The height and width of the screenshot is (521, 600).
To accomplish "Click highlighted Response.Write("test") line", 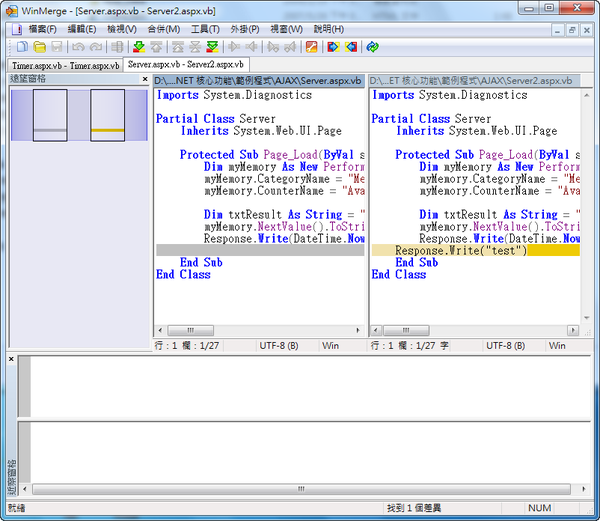I will tap(475, 251).
